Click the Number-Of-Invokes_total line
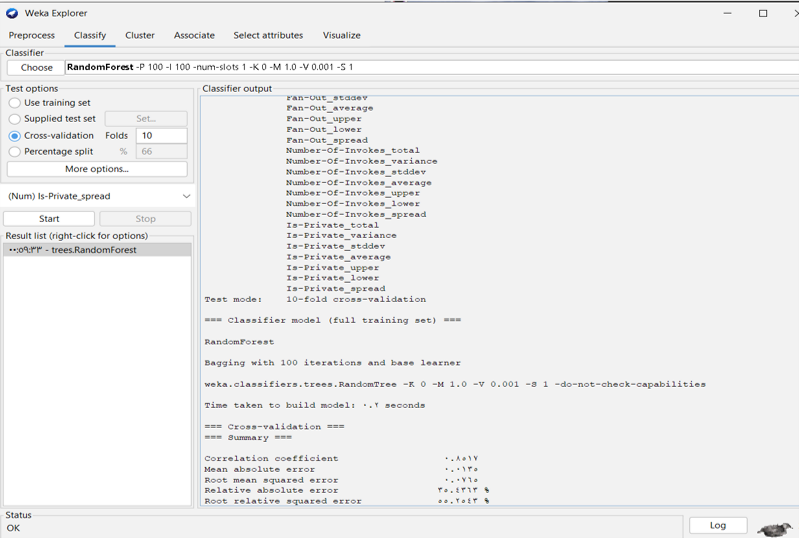The height and width of the screenshot is (538, 799). 353,150
